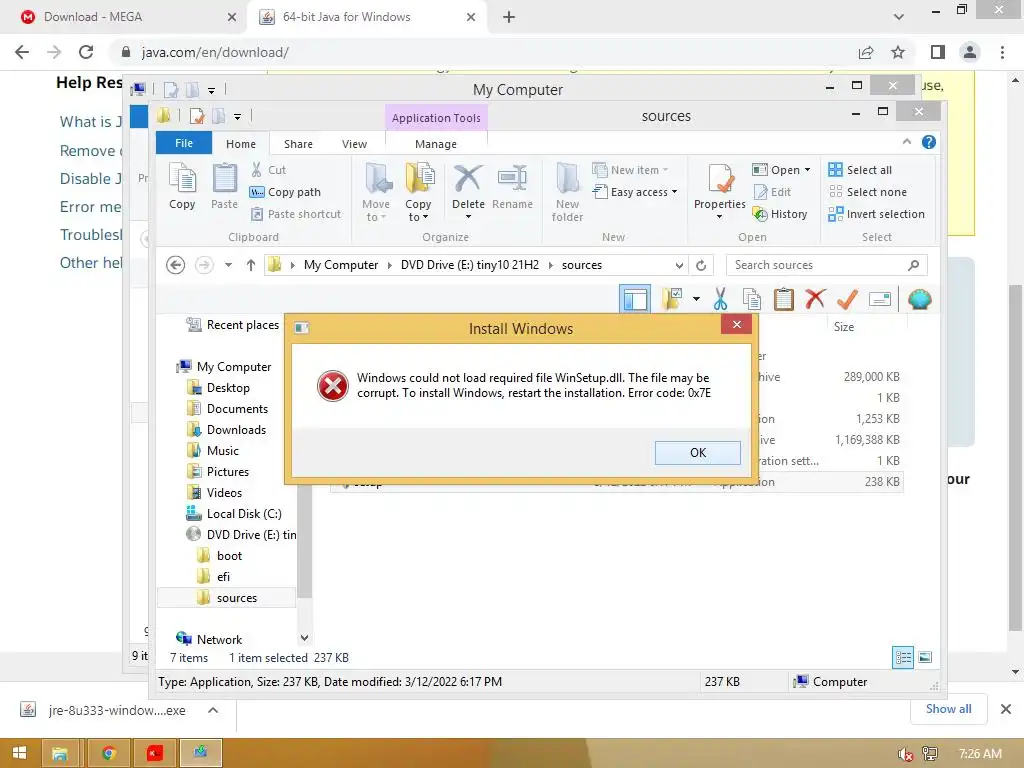
Task: Click the Rename ribbon icon
Action: pos(512,186)
